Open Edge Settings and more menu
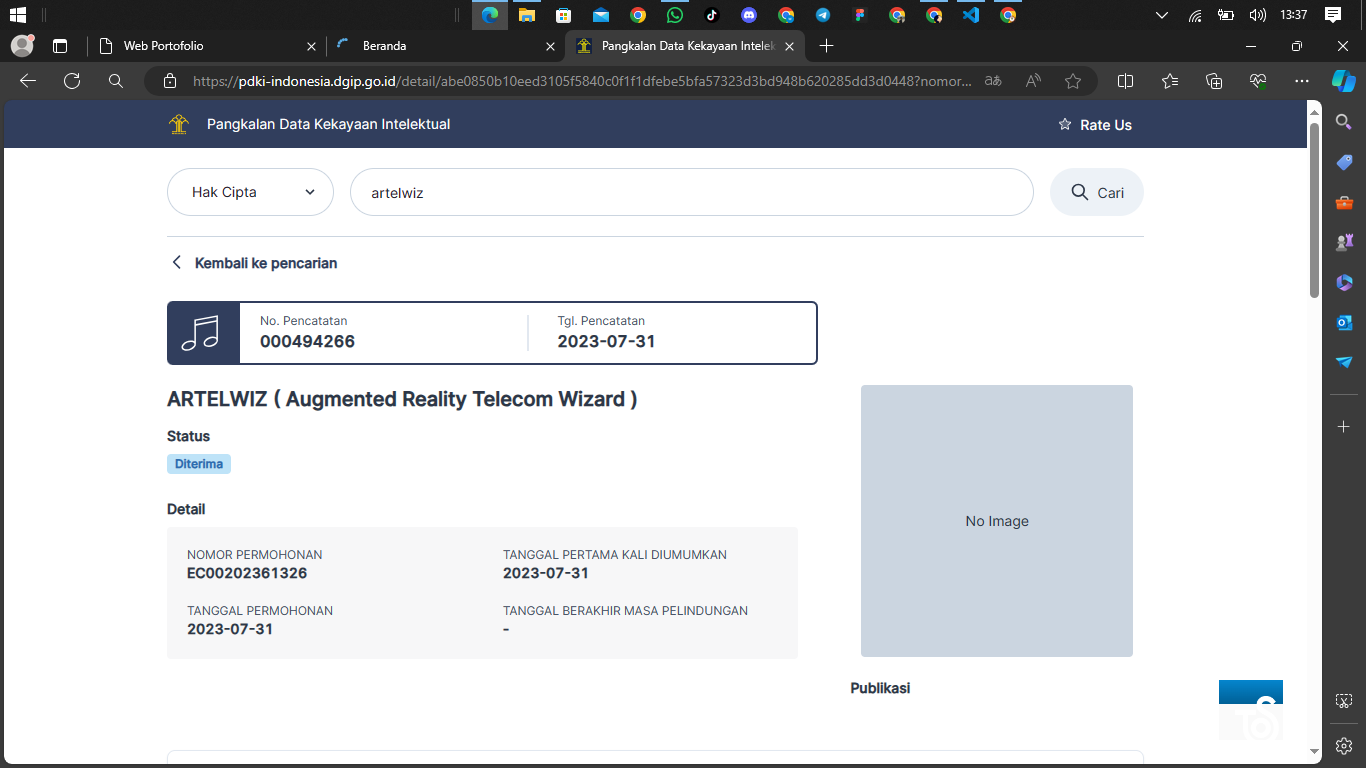 (x=1301, y=81)
